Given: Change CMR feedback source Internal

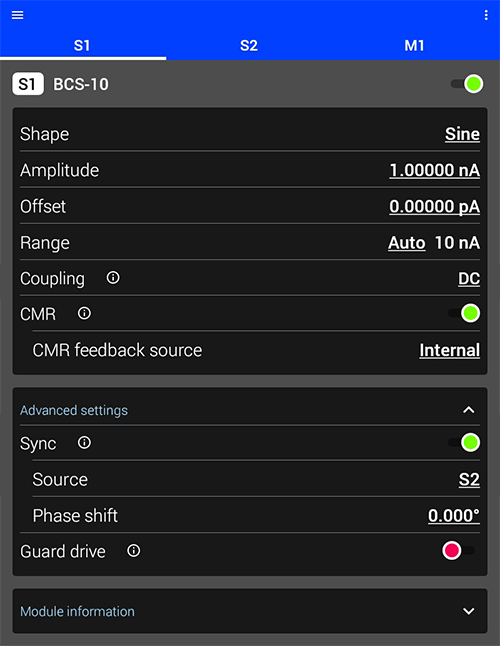Looking at the screenshot, I should [450, 351].
